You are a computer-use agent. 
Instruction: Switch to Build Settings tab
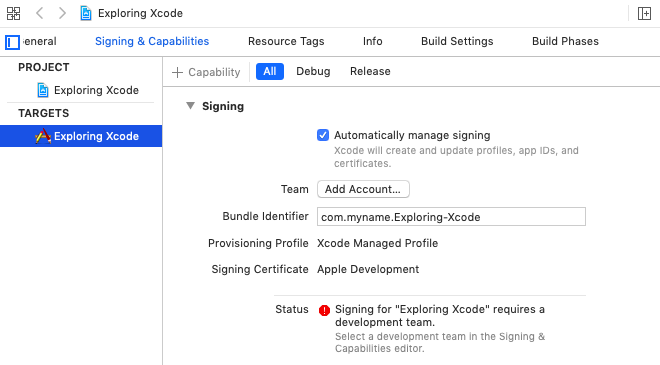pyautogui.click(x=457, y=41)
